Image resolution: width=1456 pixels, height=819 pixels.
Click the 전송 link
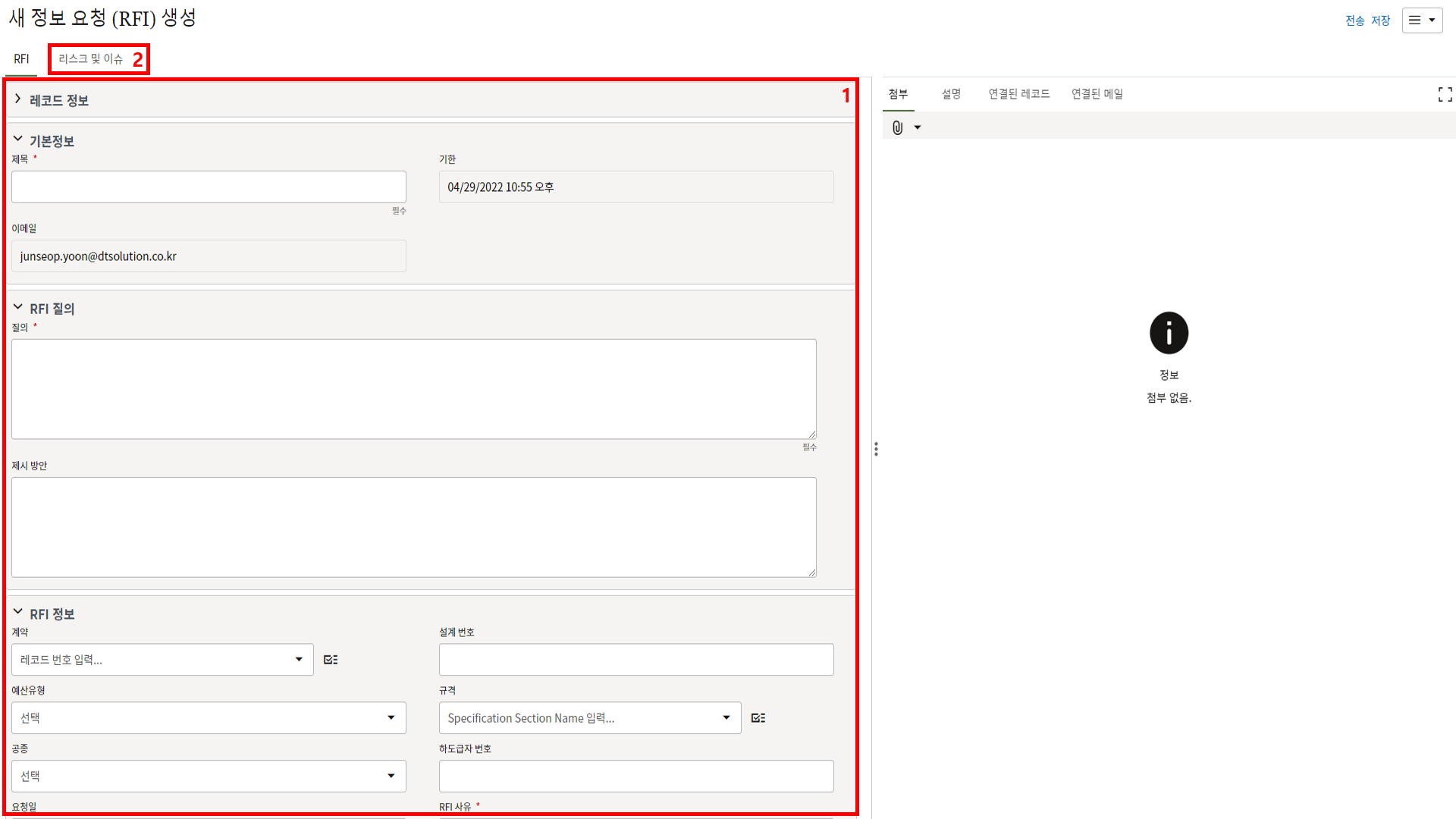(x=1354, y=20)
